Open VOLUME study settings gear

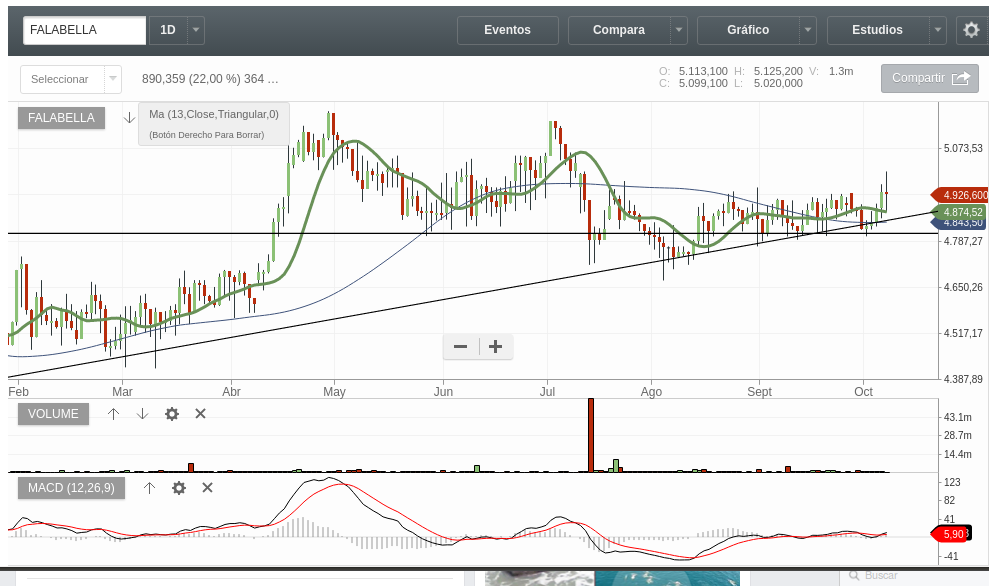172,414
